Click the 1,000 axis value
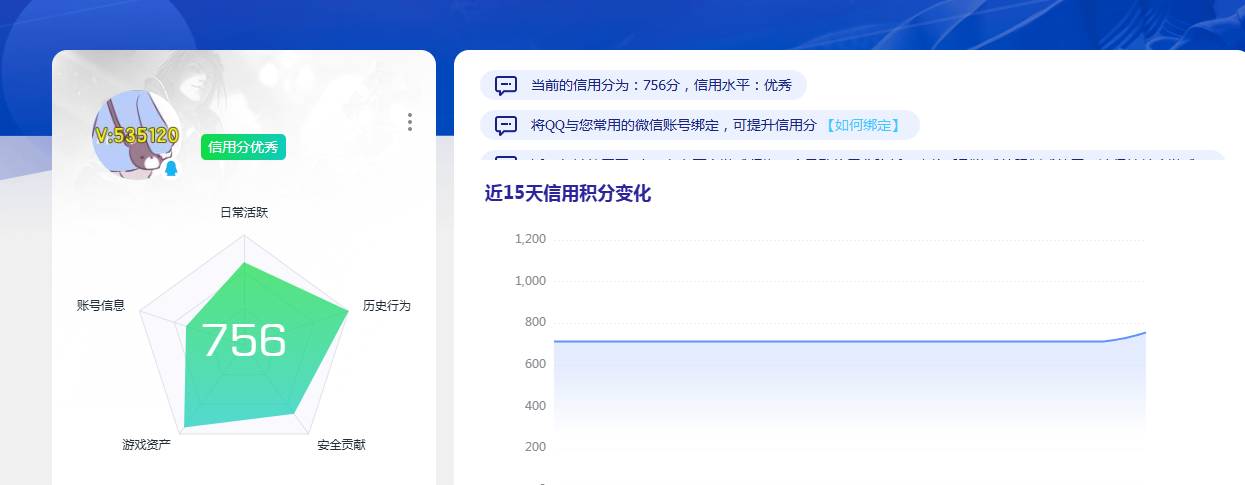This screenshot has width=1245, height=485. click(x=530, y=281)
